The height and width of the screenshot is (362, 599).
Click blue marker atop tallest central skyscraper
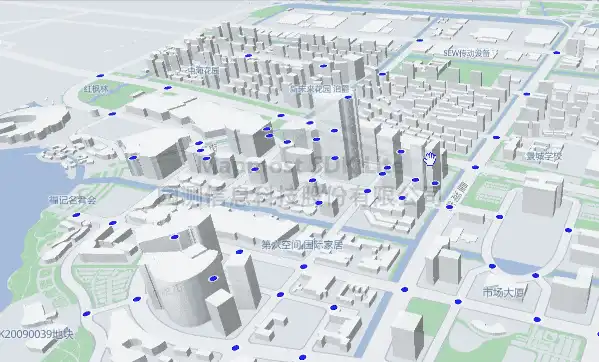tap(348, 98)
